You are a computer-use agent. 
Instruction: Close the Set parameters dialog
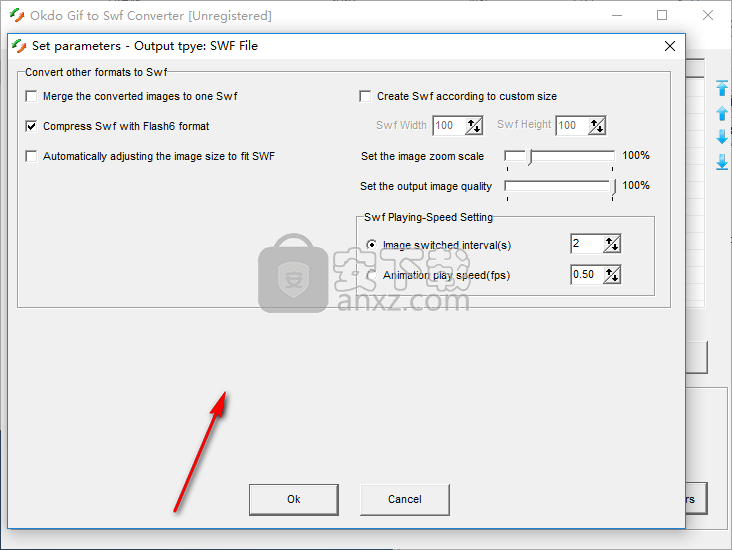tap(670, 46)
